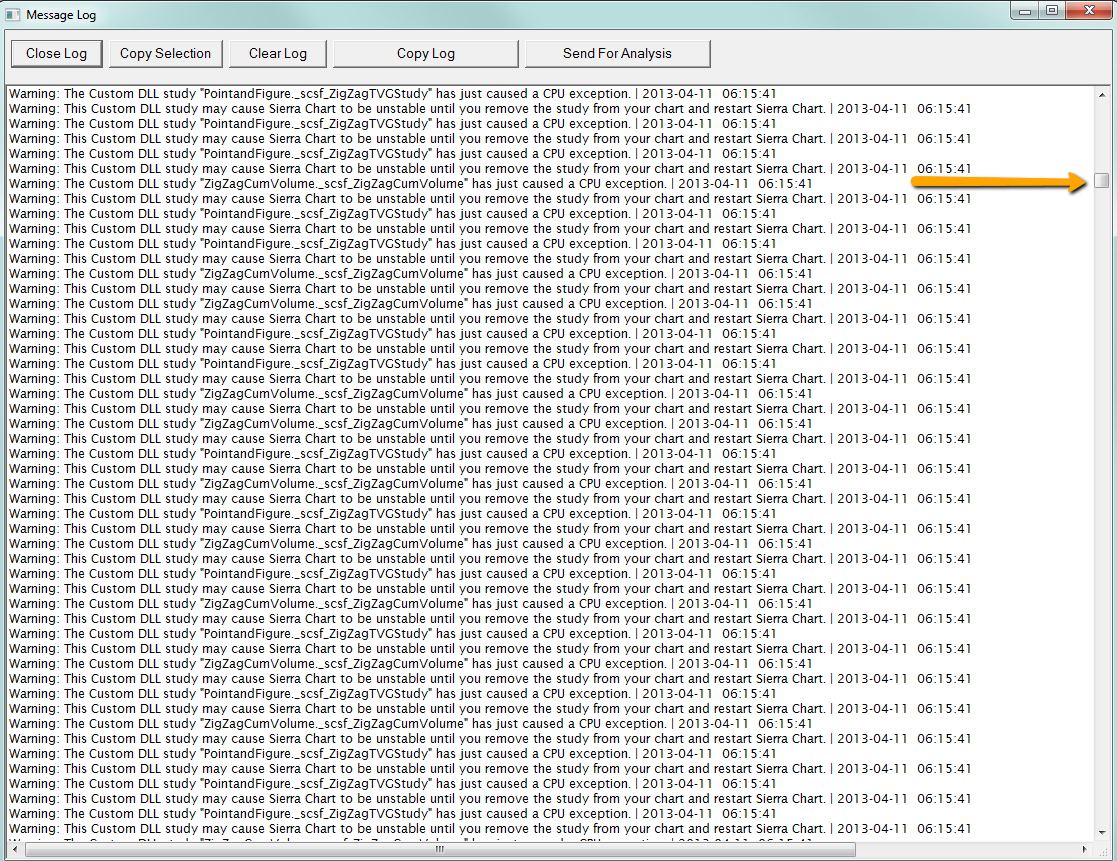Copy the selected log text

point(165,53)
